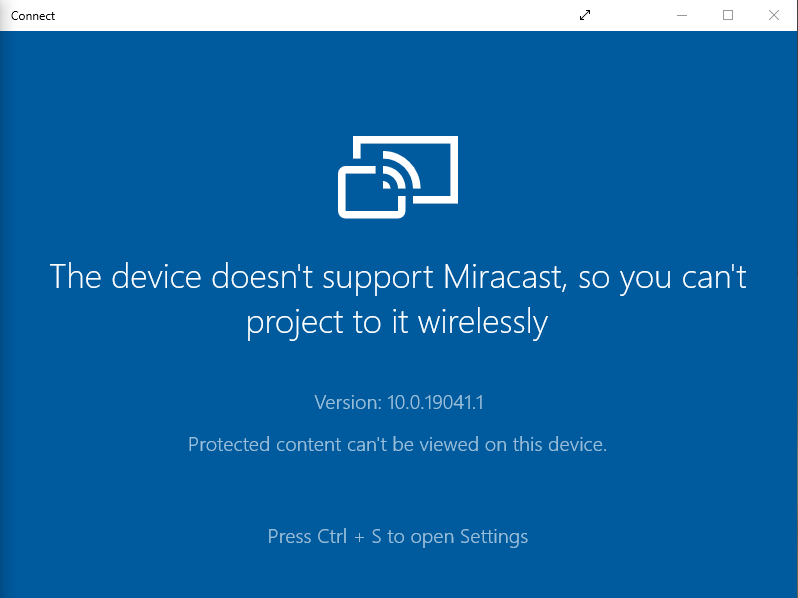Select the Miracast not supported heading message
The image size is (798, 598).
(398, 300)
